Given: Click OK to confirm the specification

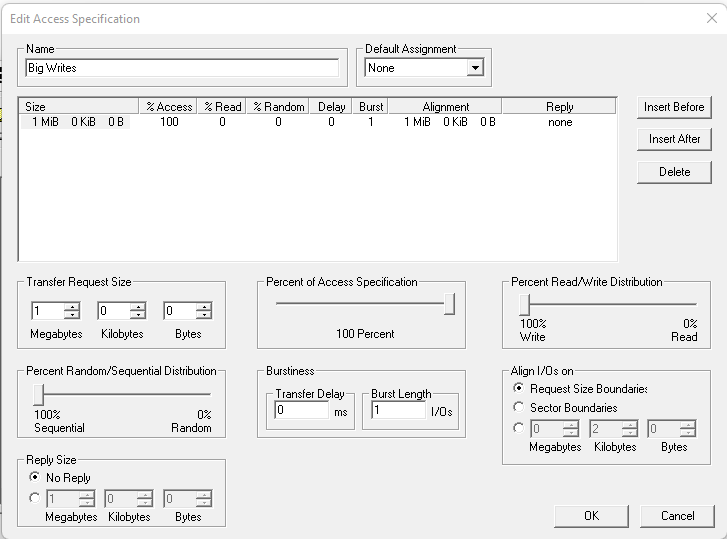Looking at the screenshot, I should [x=591, y=516].
